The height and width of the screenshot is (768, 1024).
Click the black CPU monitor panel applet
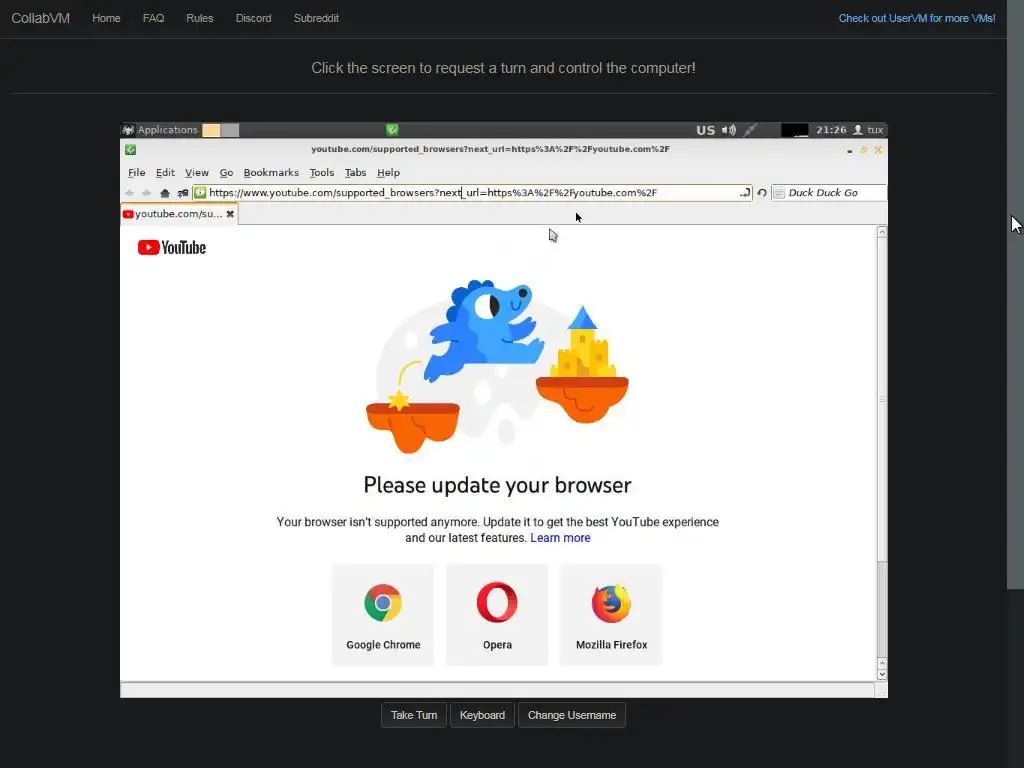pos(795,130)
